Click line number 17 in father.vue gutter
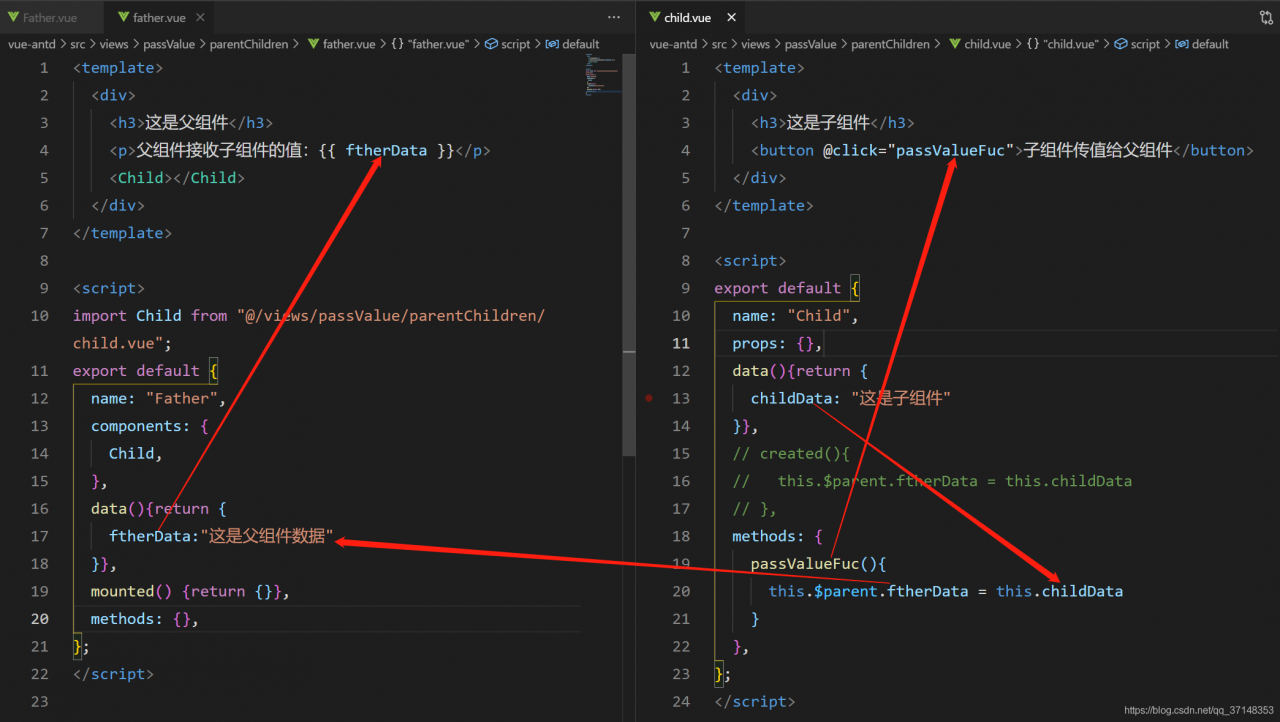 click(x=39, y=536)
